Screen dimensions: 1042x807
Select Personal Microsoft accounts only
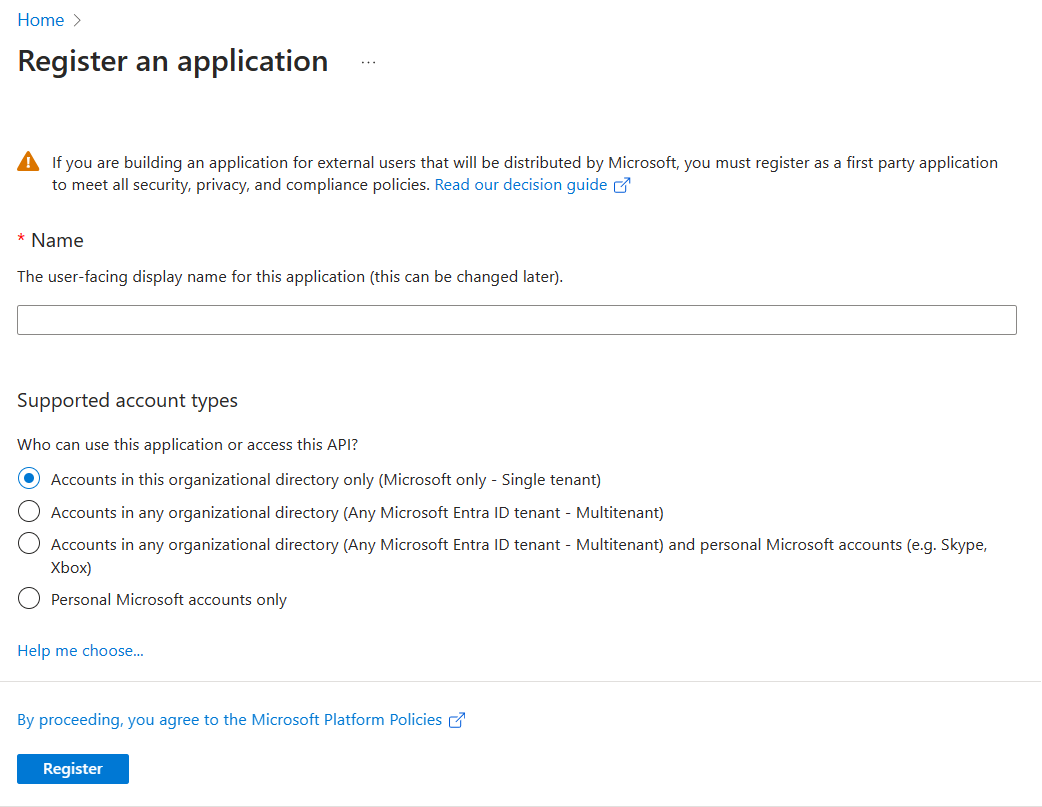[29, 598]
